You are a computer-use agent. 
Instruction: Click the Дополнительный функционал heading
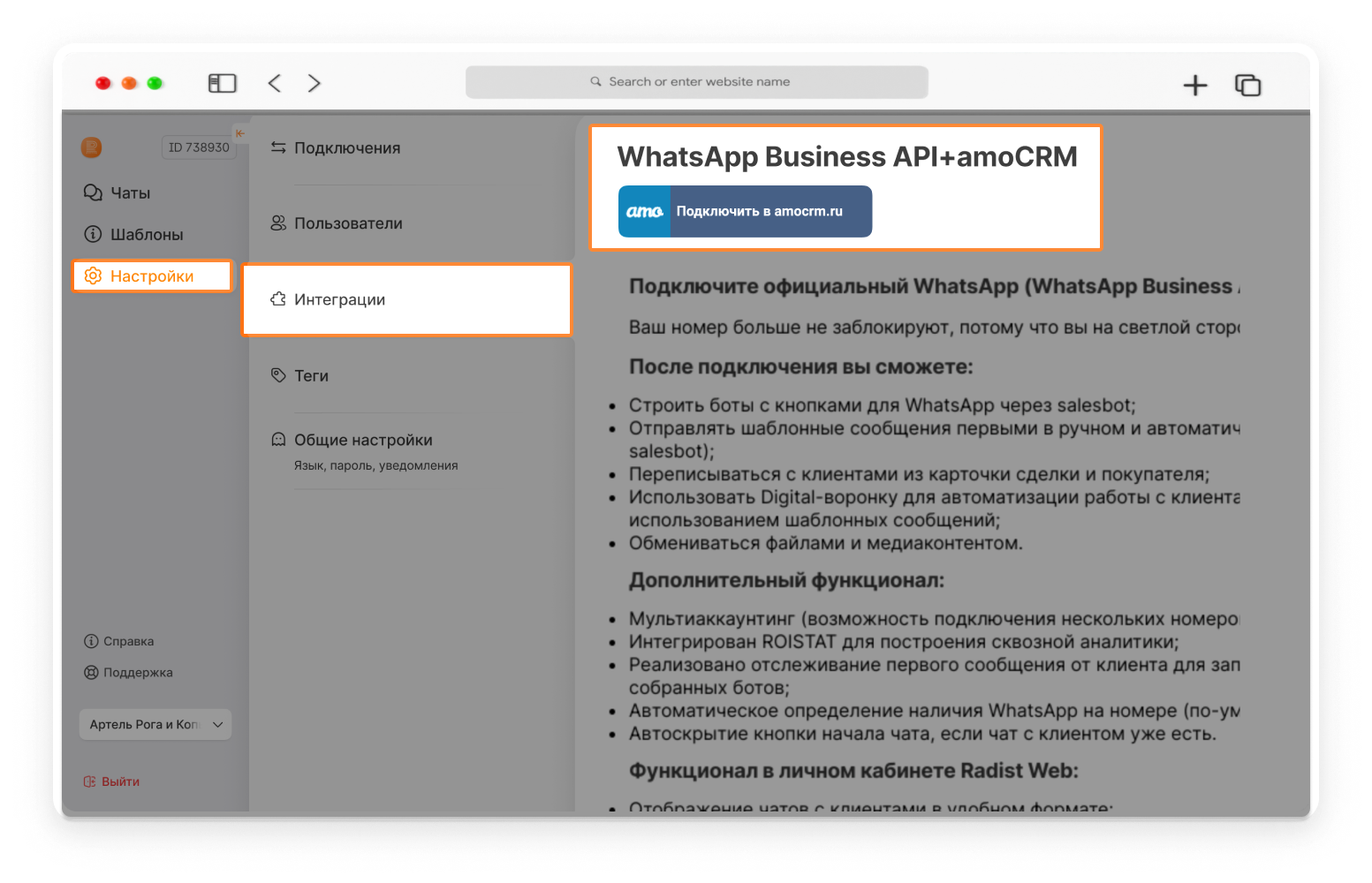786,580
